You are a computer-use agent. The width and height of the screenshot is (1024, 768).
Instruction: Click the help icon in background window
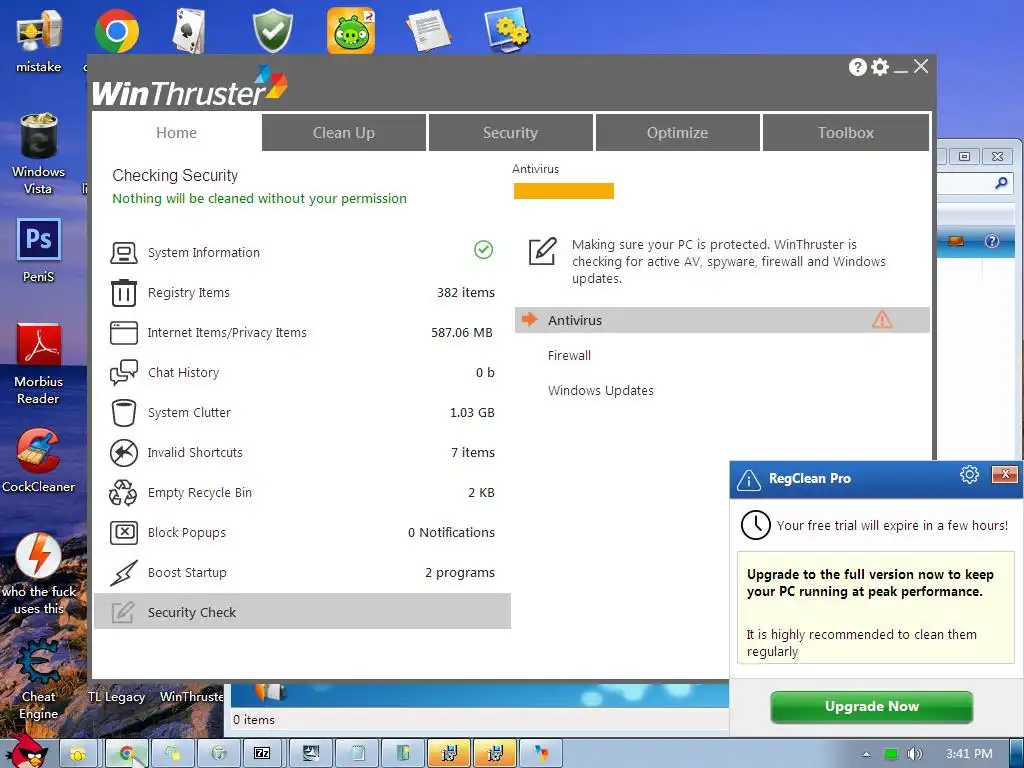click(991, 242)
